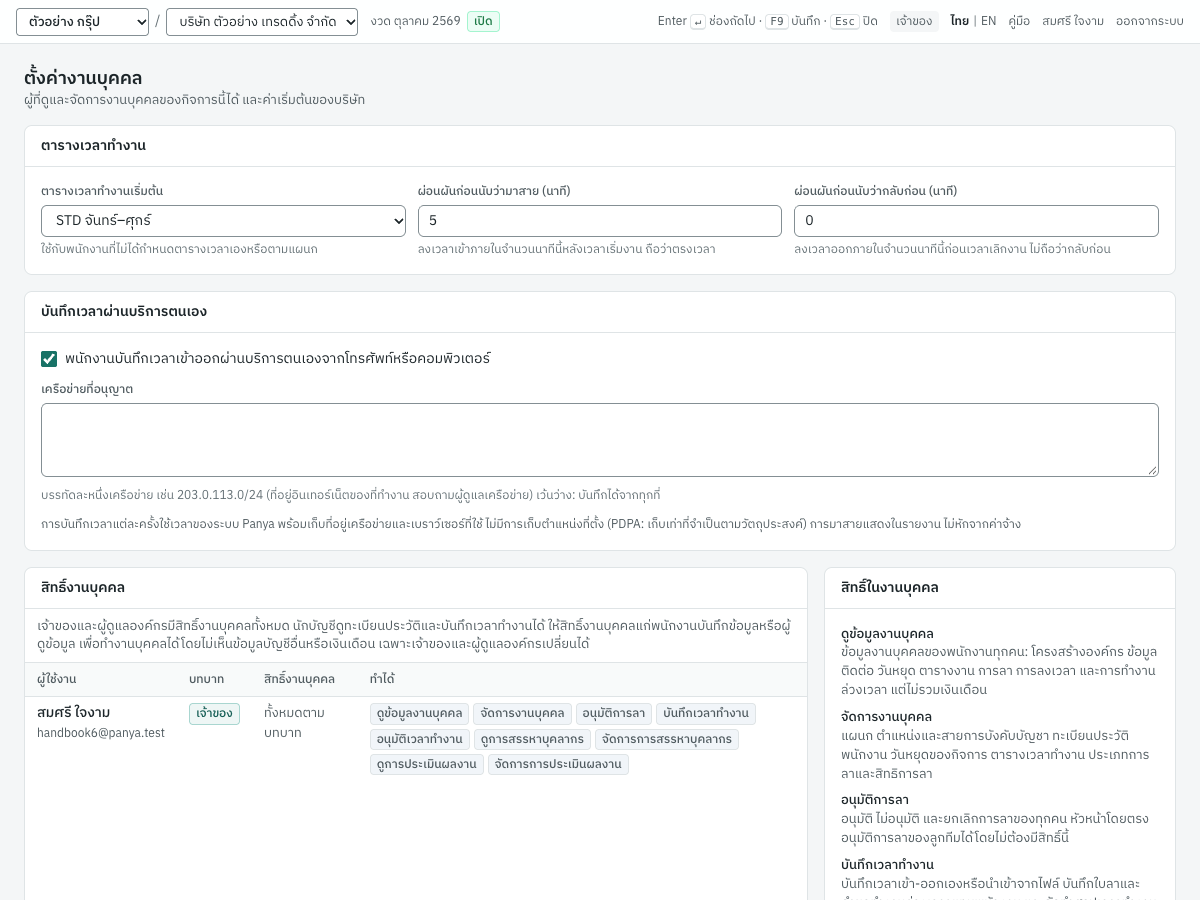Click the allowed networks text area
This screenshot has height=900, width=1200.
click(600, 440)
